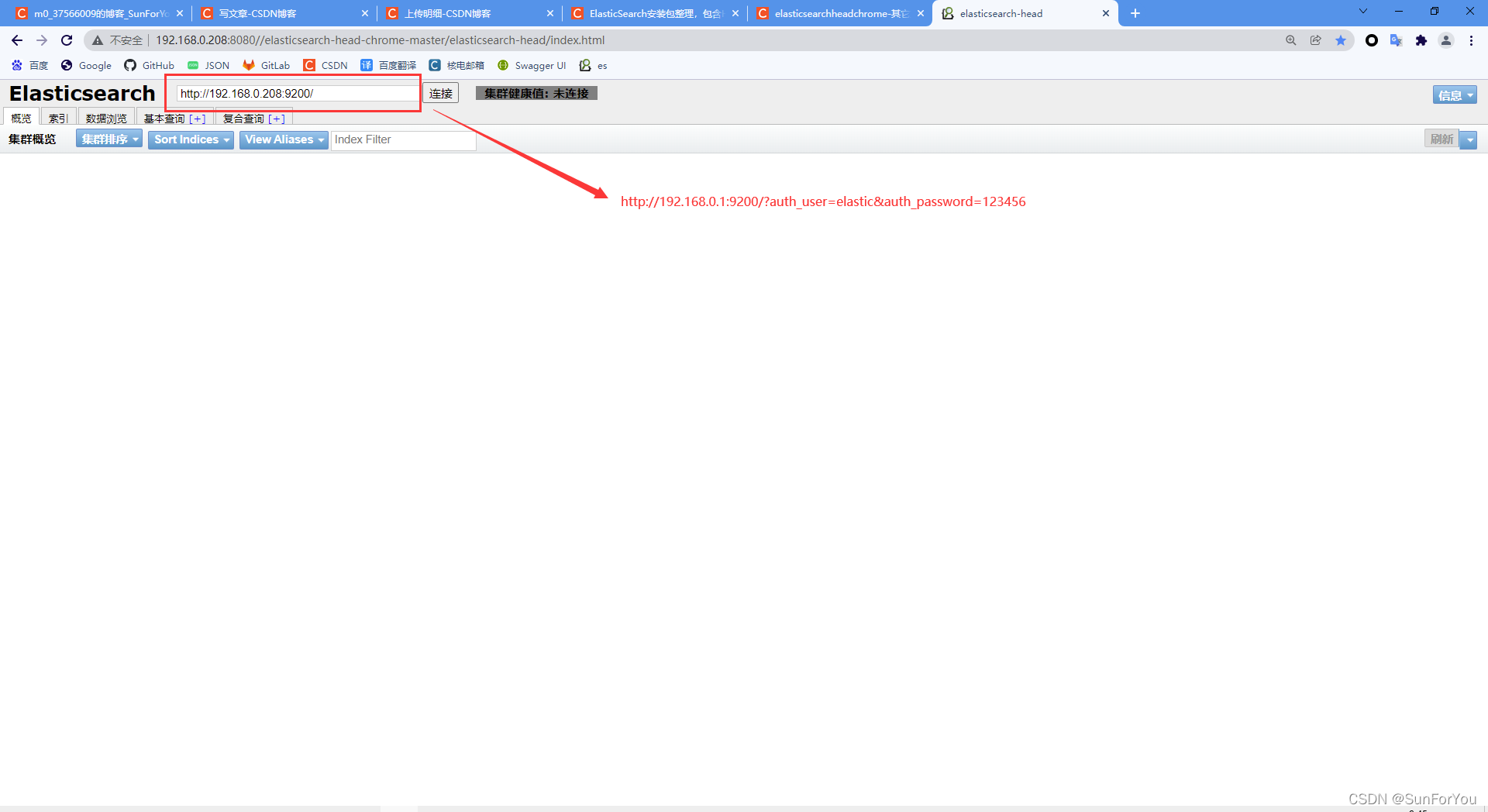Show the 不安全 site security warning
Image resolution: width=1488 pixels, height=812 pixels.
[x=118, y=40]
